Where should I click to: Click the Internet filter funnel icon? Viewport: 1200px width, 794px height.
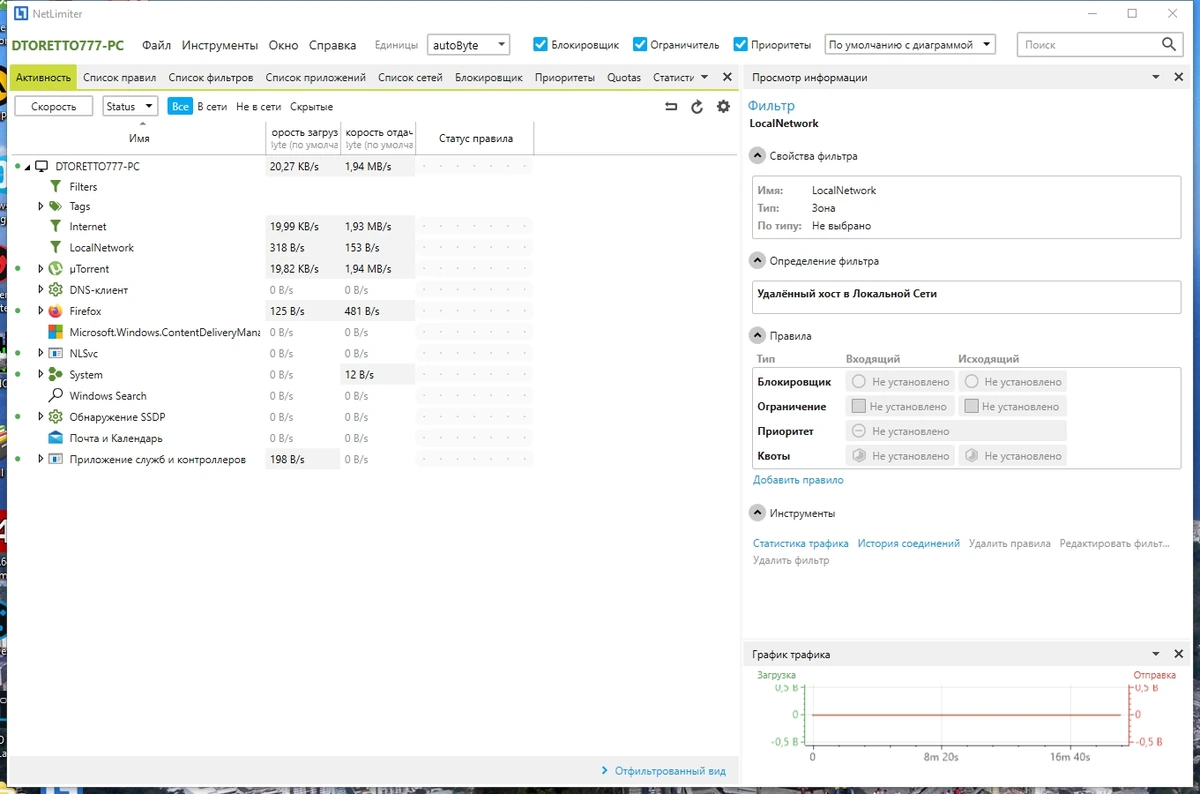(x=56, y=227)
